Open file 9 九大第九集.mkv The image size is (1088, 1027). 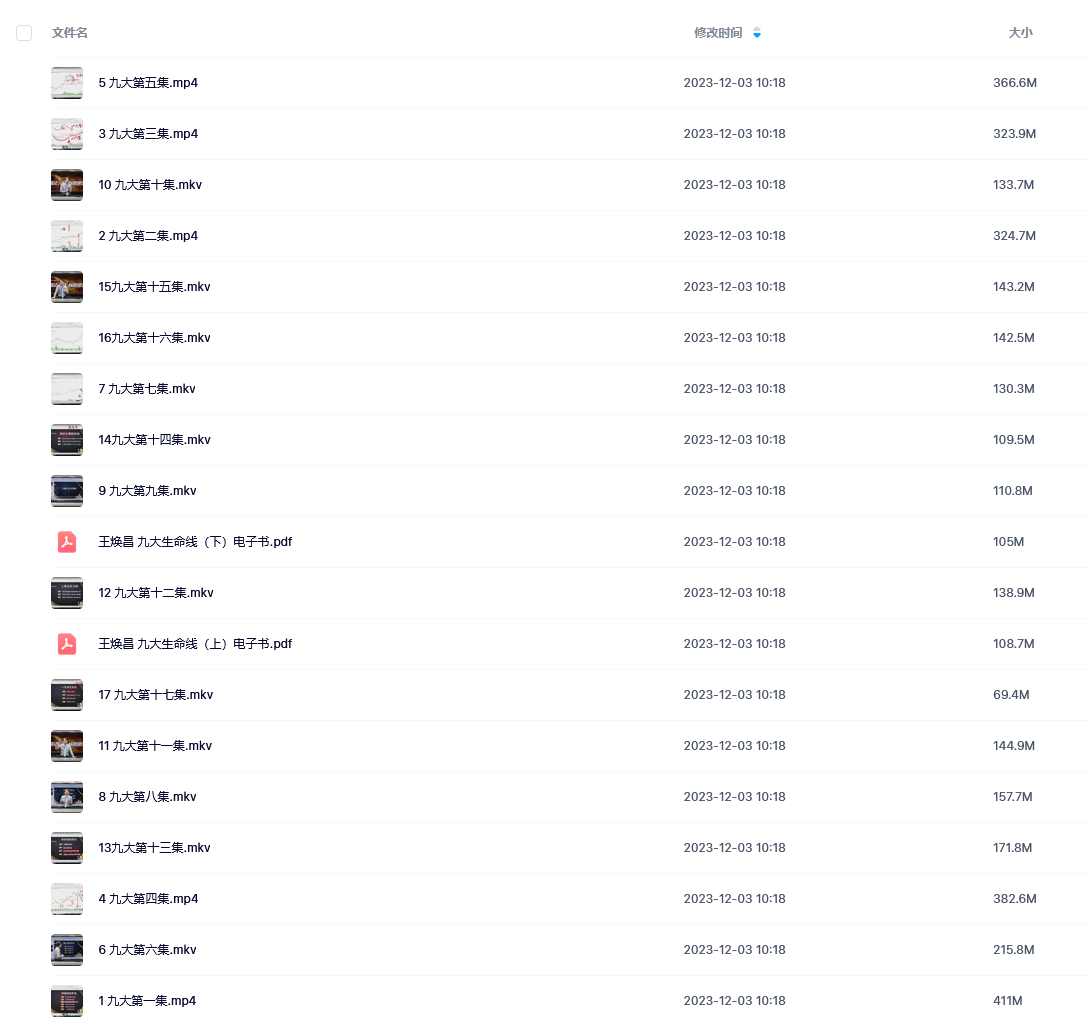tap(147, 491)
